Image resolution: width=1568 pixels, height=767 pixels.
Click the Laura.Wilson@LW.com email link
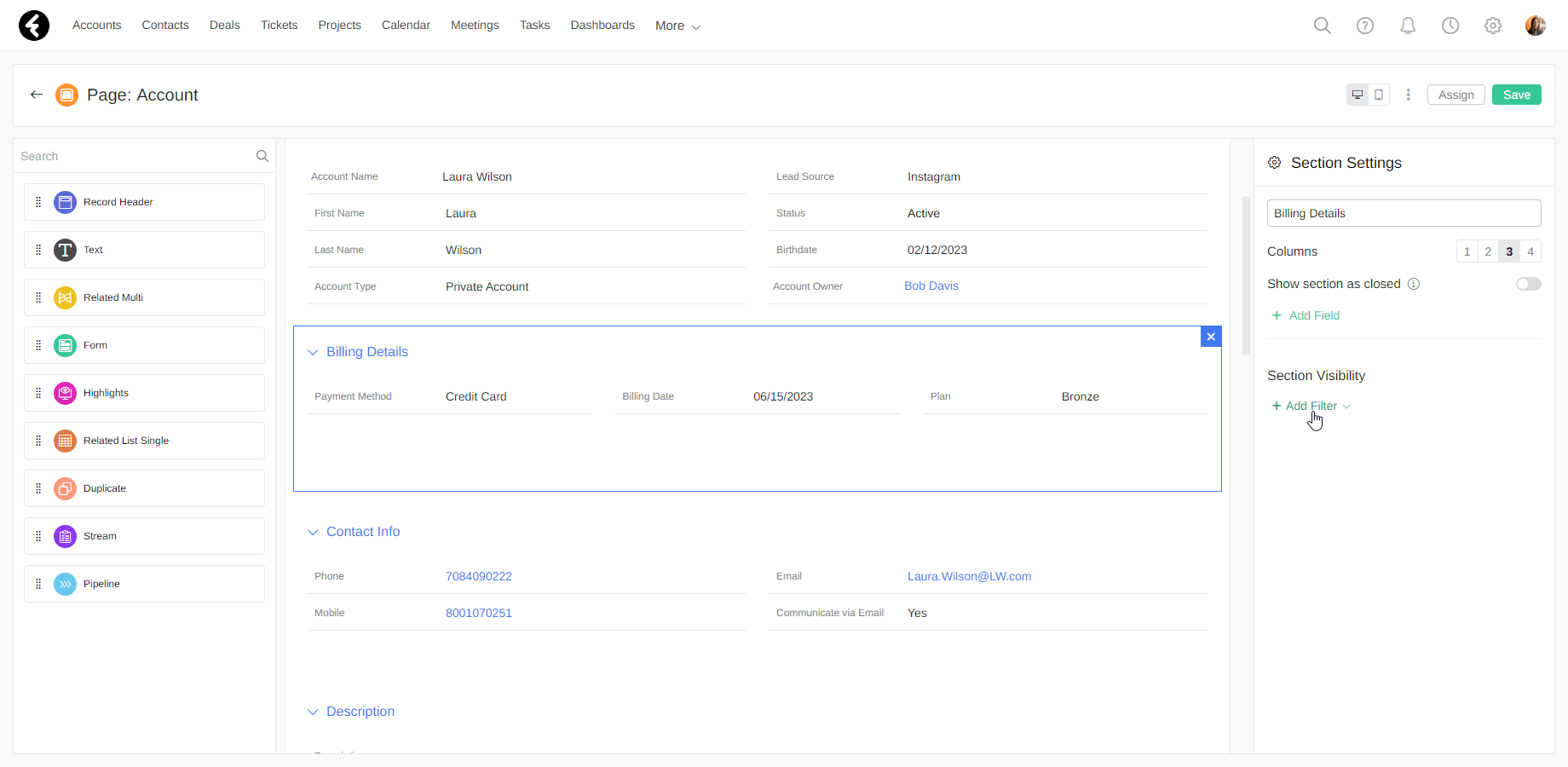[970, 576]
